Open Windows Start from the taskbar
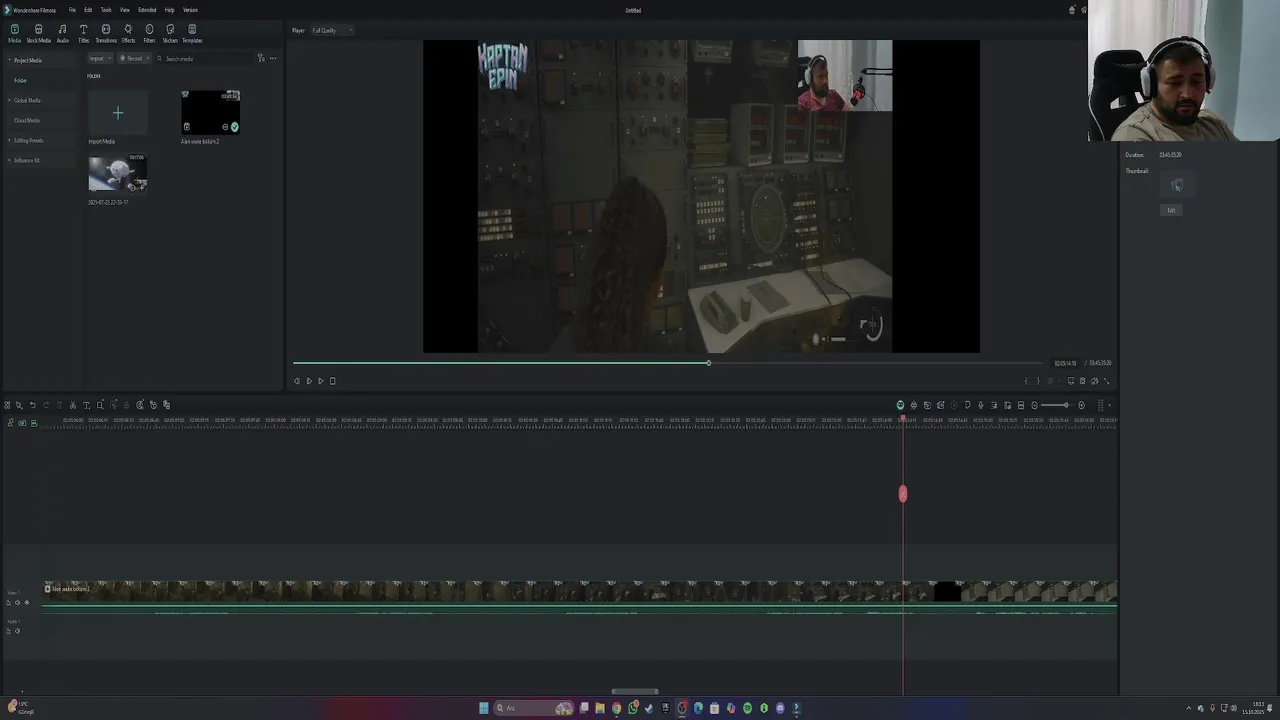Image resolution: width=1280 pixels, height=720 pixels. pyautogui.click(x=483, y=708)
